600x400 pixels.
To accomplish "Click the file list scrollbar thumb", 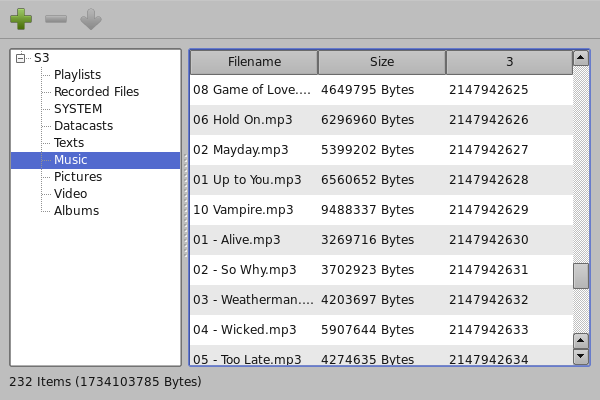I will [x=581, y=276].
